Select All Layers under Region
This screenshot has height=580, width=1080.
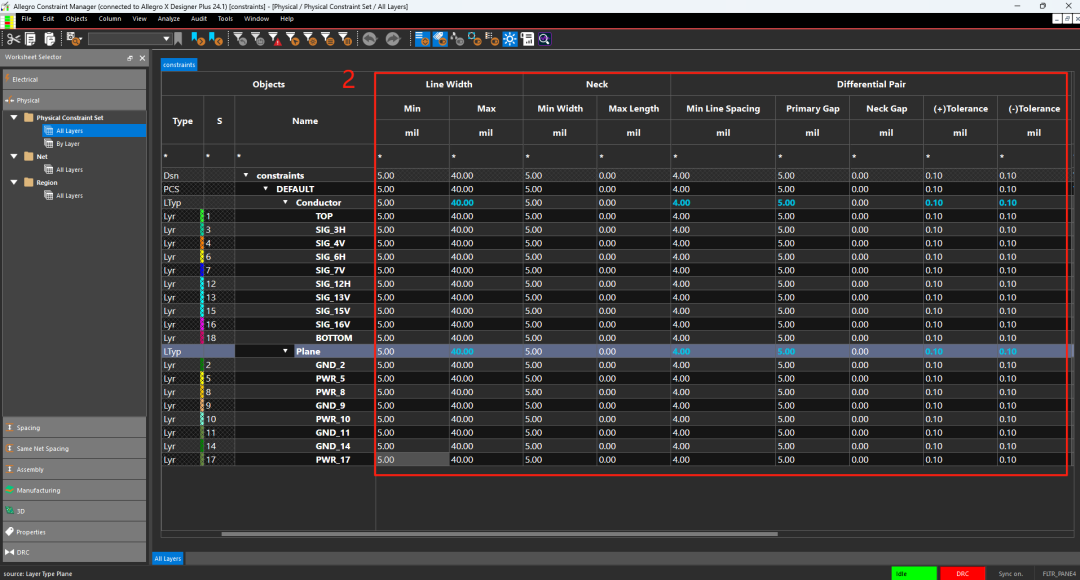point(69,196)
